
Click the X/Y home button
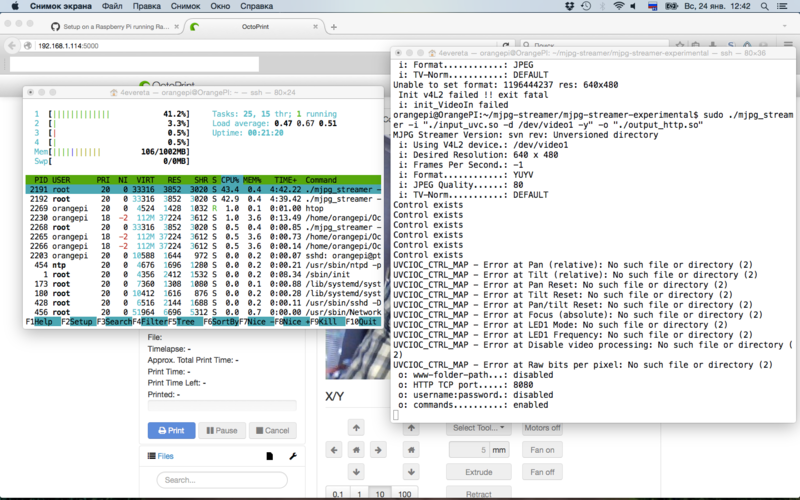(358, 449)
